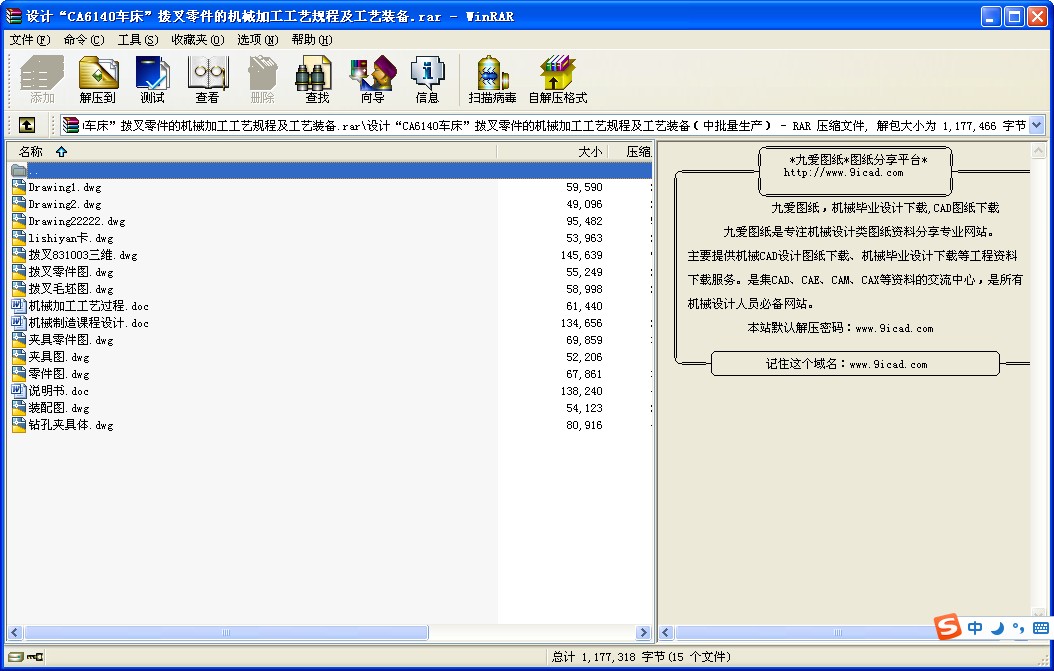Select the file lishiyan卡.dwg
Screen dimensions: 1054x671
(x=71, y=238)
